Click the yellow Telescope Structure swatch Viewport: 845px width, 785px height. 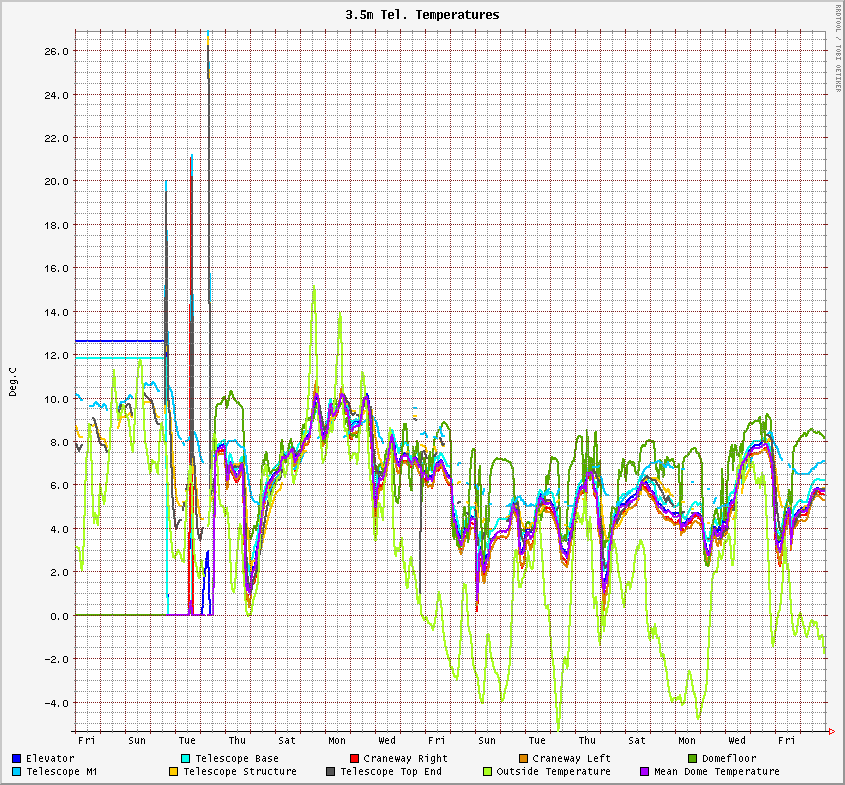click(x=173, y=771)
